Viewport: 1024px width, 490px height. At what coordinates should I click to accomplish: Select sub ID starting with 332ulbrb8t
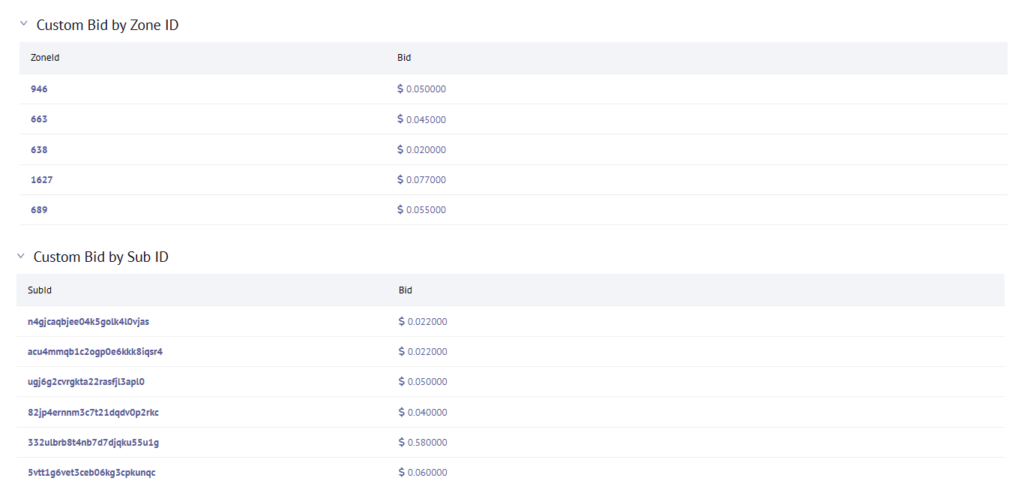(93, 442)
